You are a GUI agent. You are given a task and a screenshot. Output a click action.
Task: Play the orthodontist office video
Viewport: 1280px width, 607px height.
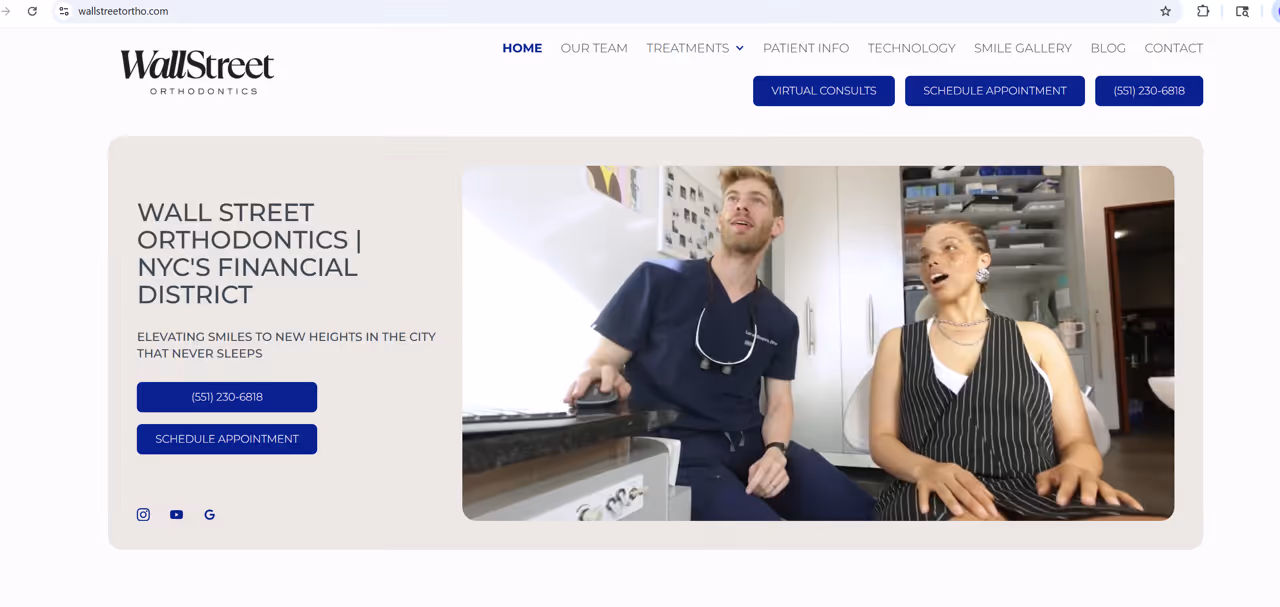[x=817, y=342]
